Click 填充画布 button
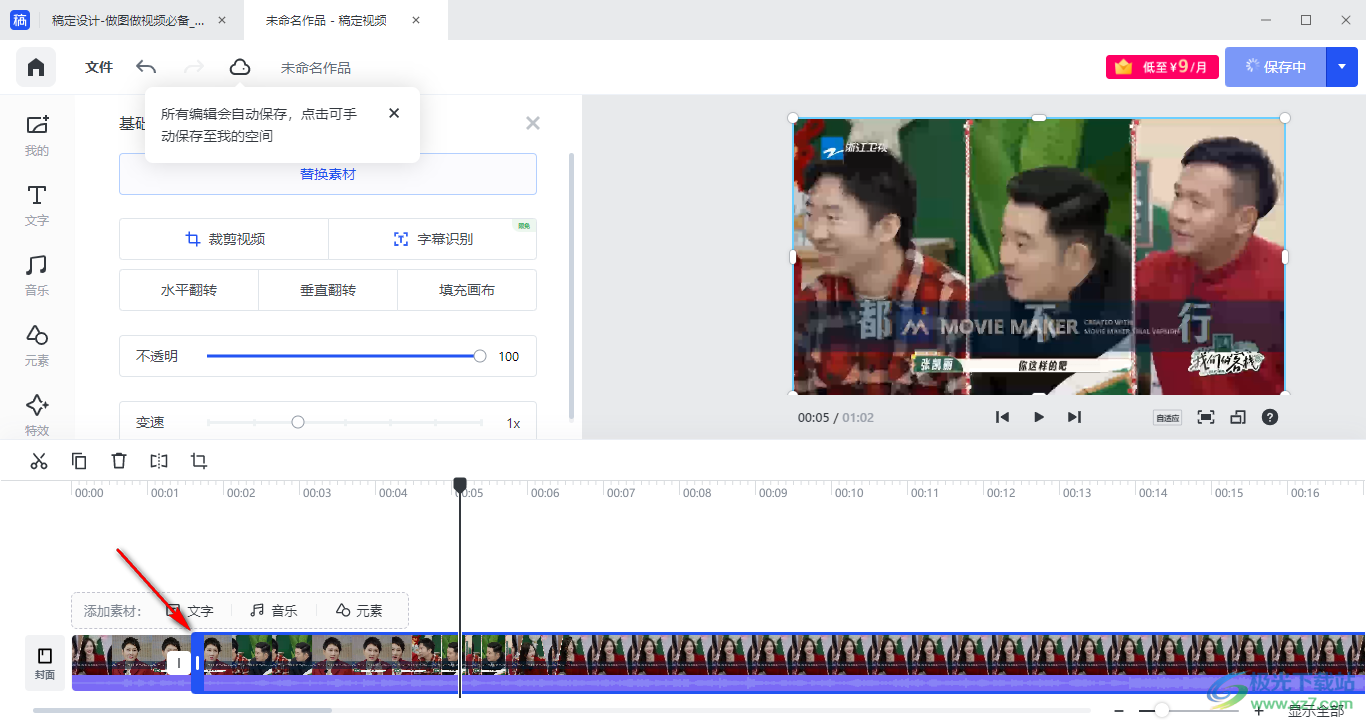 coord(467,290)
